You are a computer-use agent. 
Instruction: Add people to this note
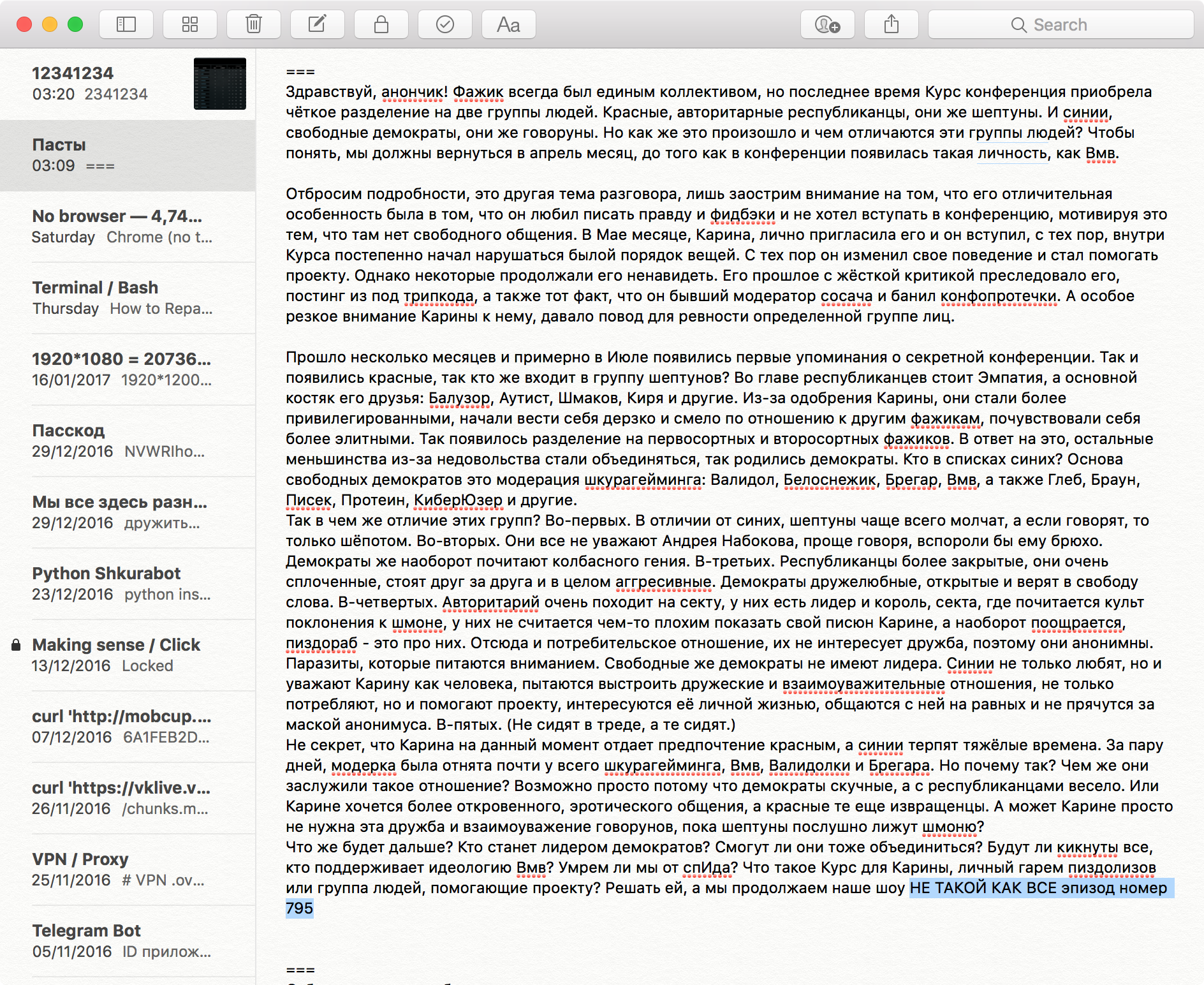(x=828, y=25)
